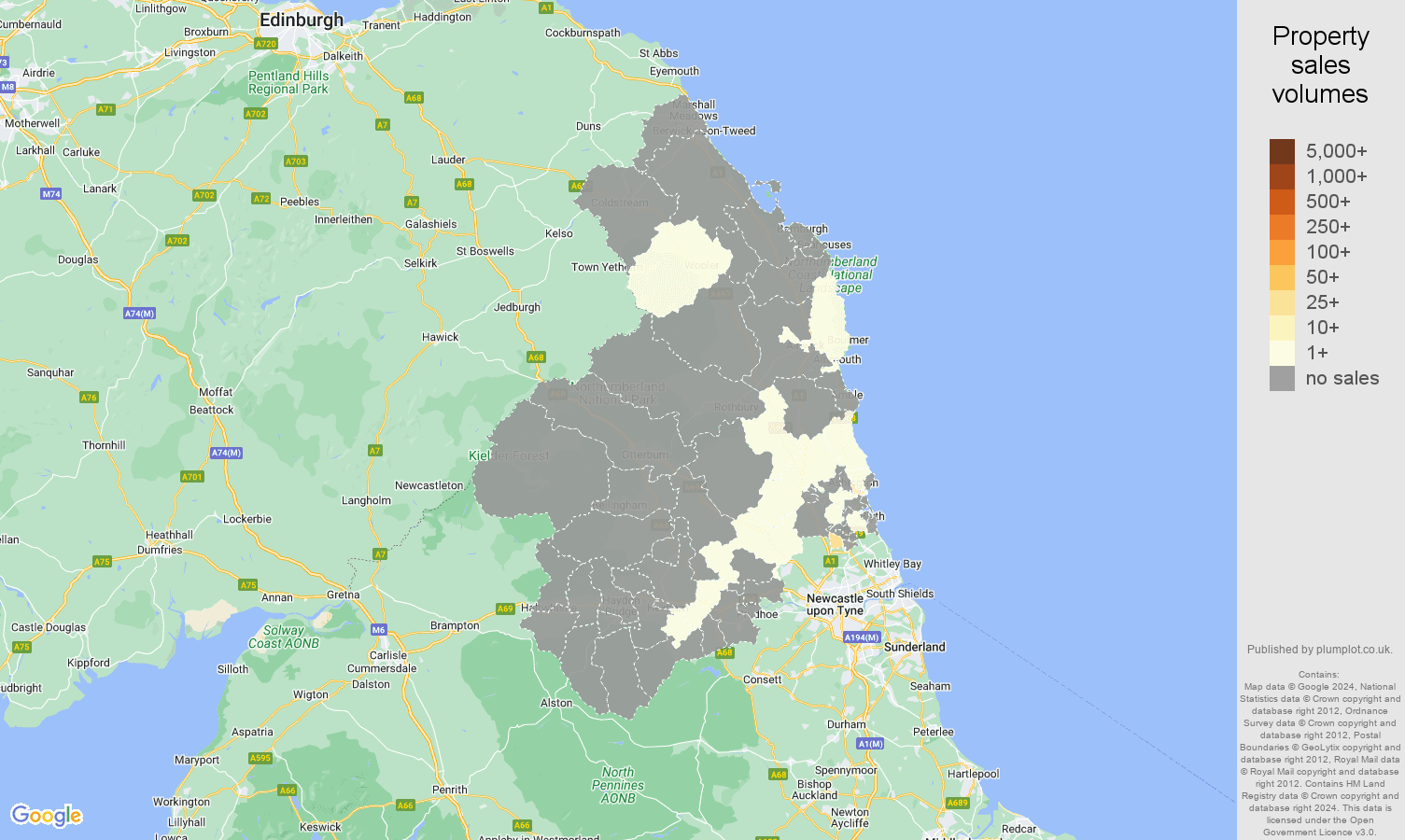Click the 1+ legend color swatch

1282,353
